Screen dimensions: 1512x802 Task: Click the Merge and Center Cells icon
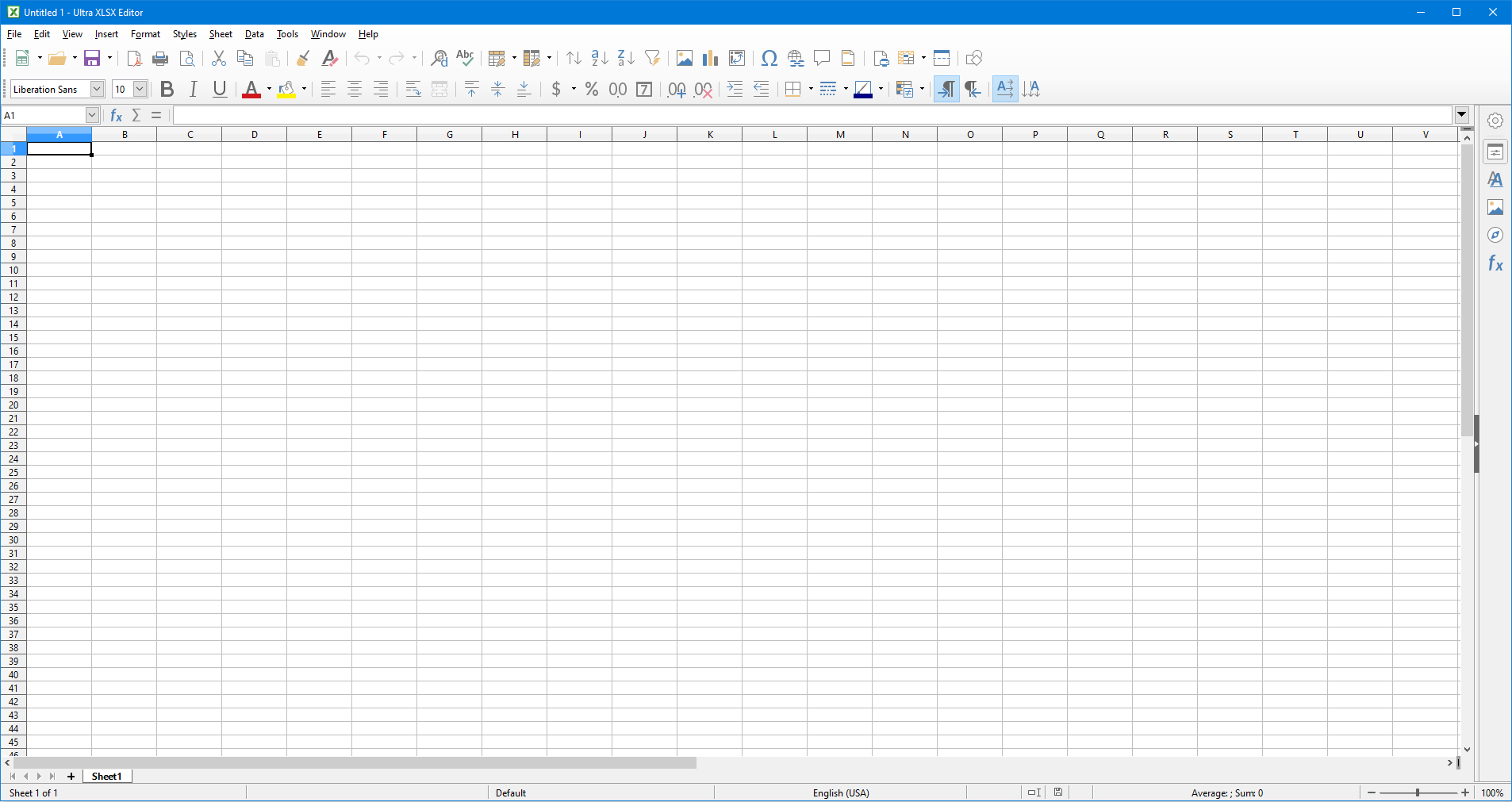pos(439,89)
